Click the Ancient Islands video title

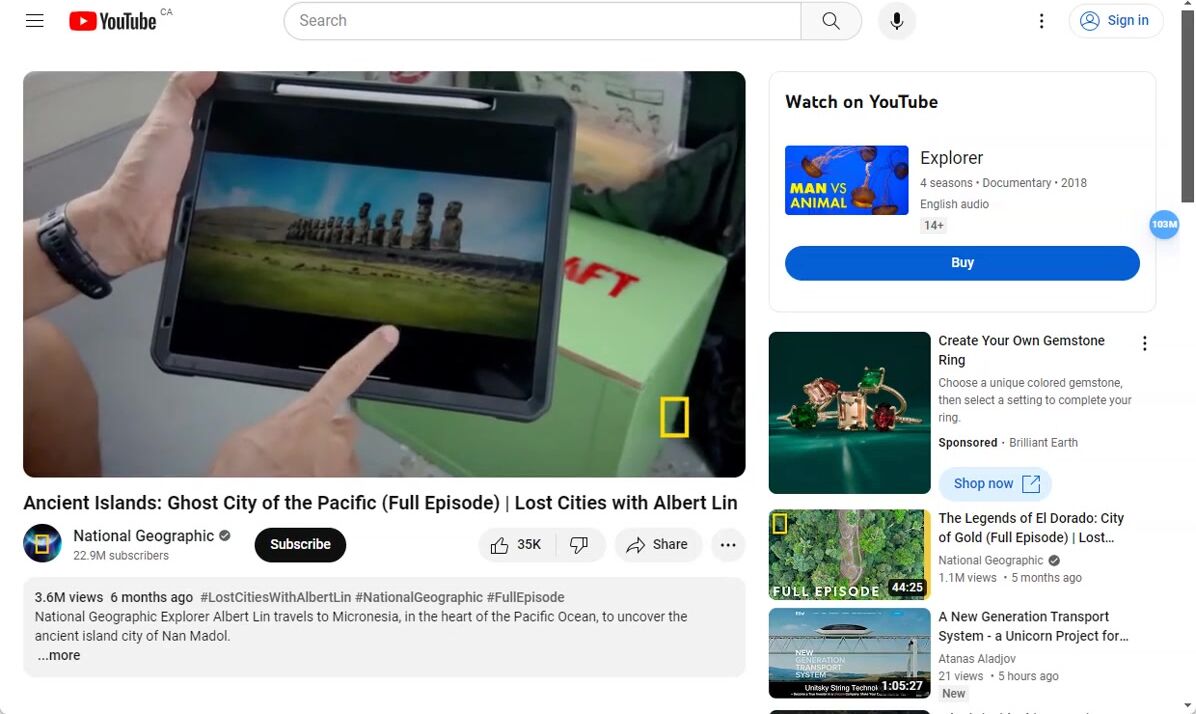coord(380,503)
